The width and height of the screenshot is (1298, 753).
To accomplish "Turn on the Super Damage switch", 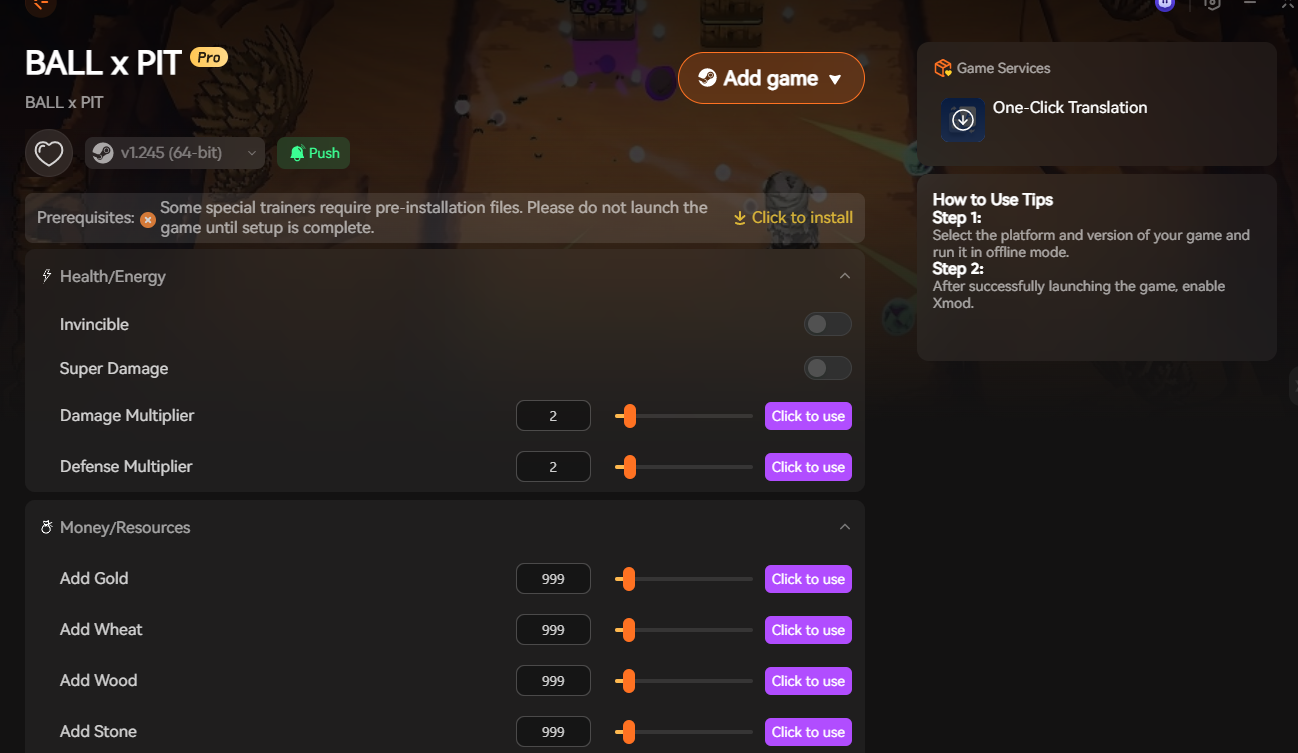I will coord(828,368).
